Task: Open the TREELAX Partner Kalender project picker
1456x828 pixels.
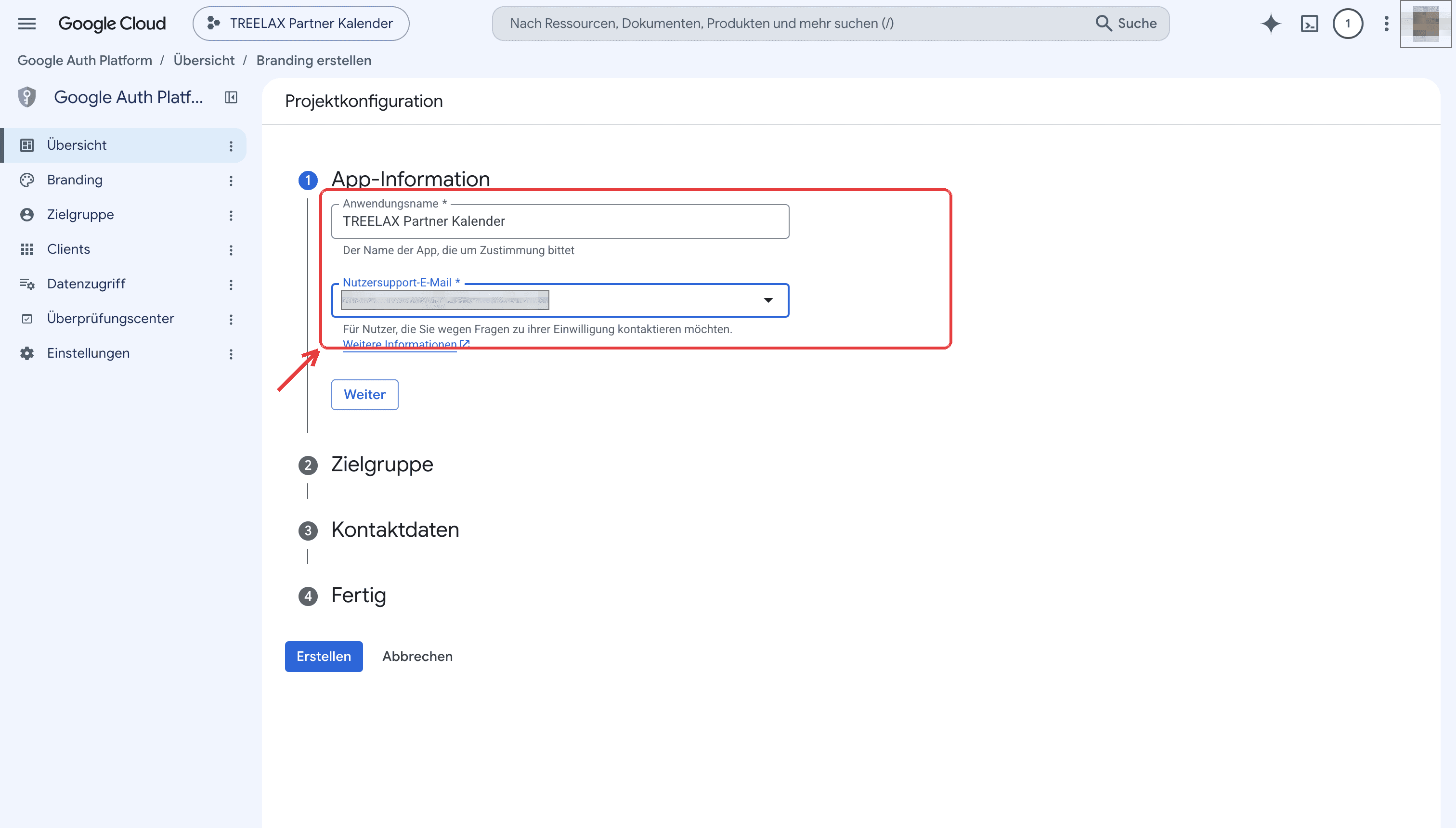Action: (x=301, y=23)
